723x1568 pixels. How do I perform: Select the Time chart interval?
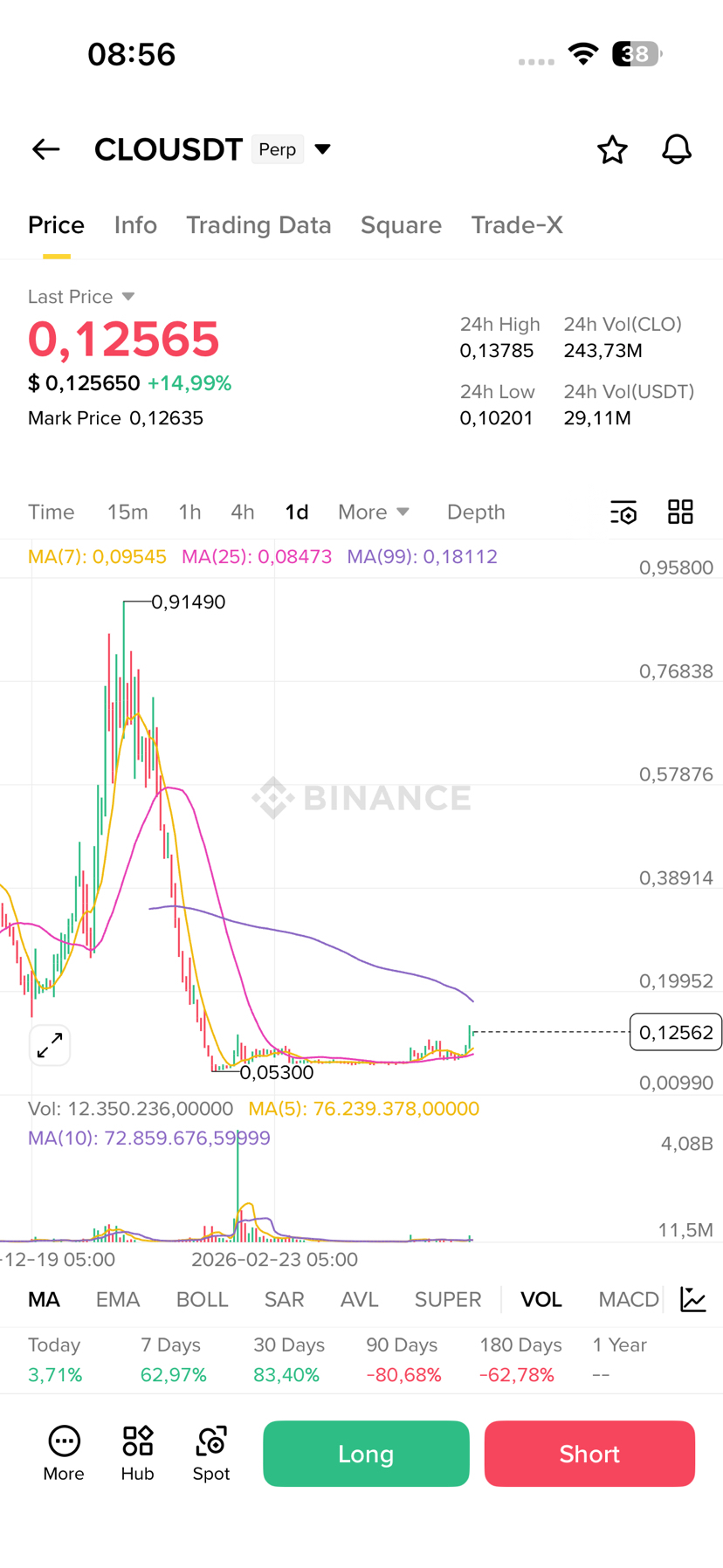coord(52,512)
